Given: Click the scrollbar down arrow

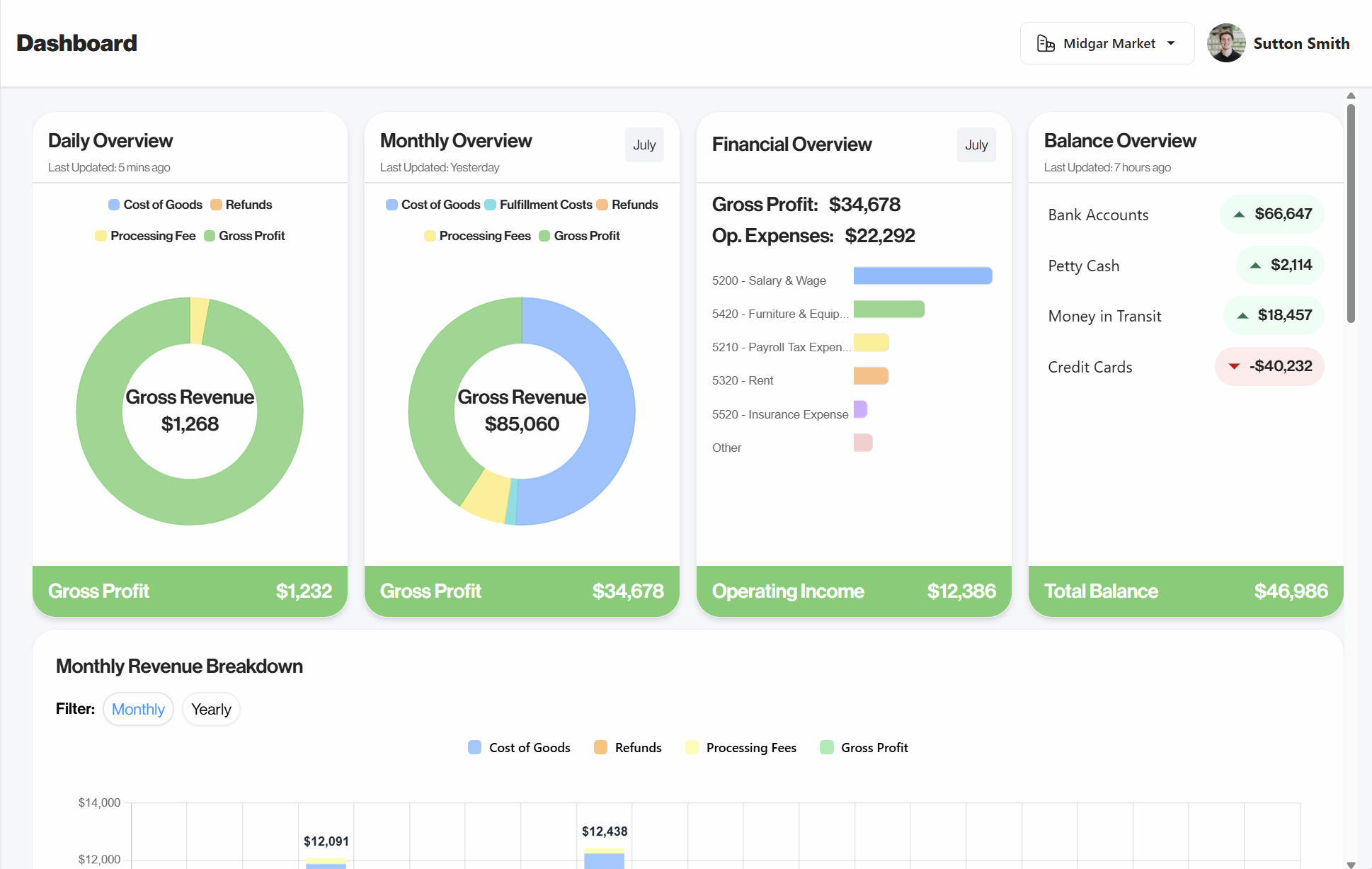Looking at the screenshot, I should point(1351,864).
